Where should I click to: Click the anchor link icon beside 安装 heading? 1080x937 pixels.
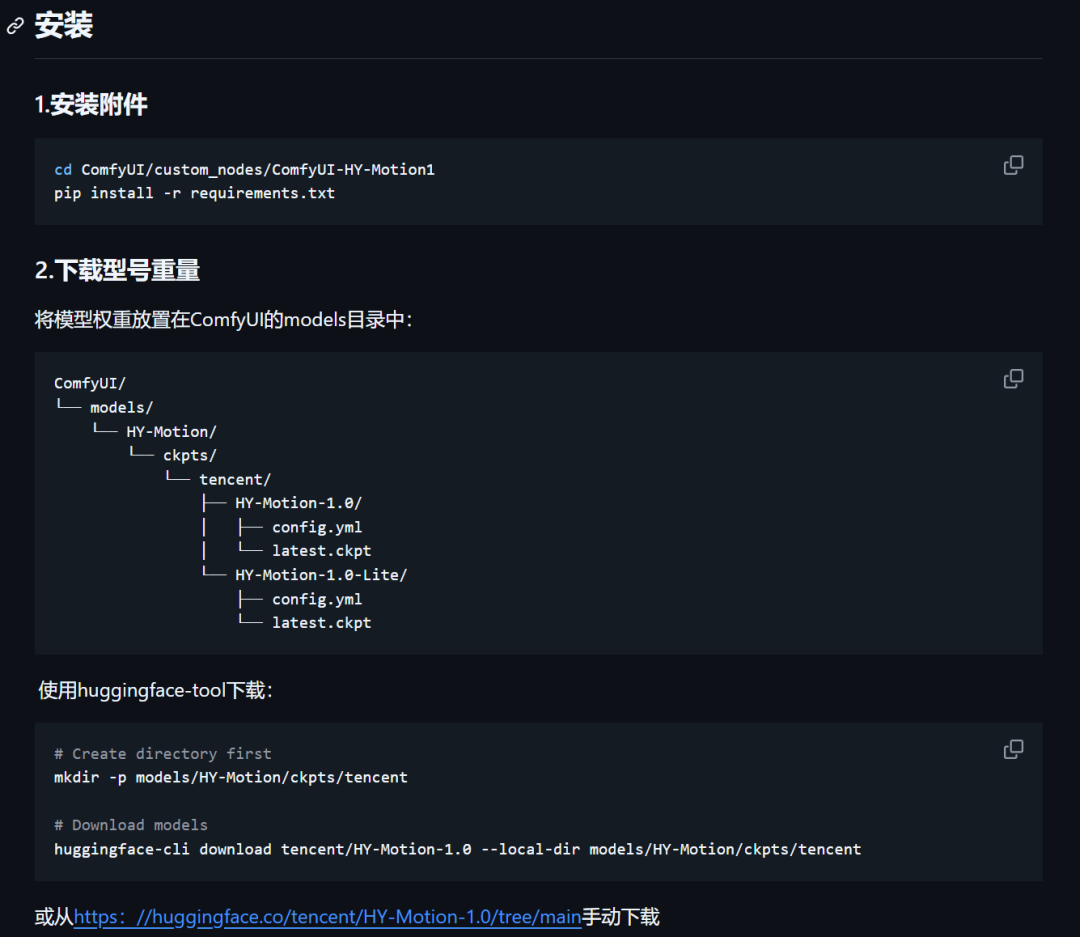(x=15, y=26)
